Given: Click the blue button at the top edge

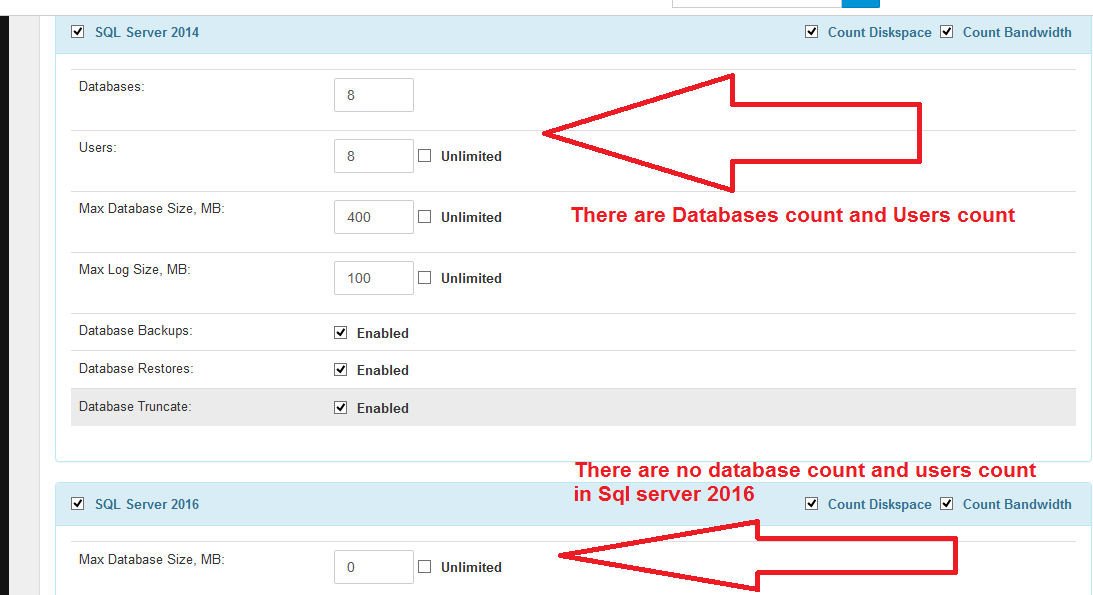Looking at the screenshot, I should tap(861, 3).
